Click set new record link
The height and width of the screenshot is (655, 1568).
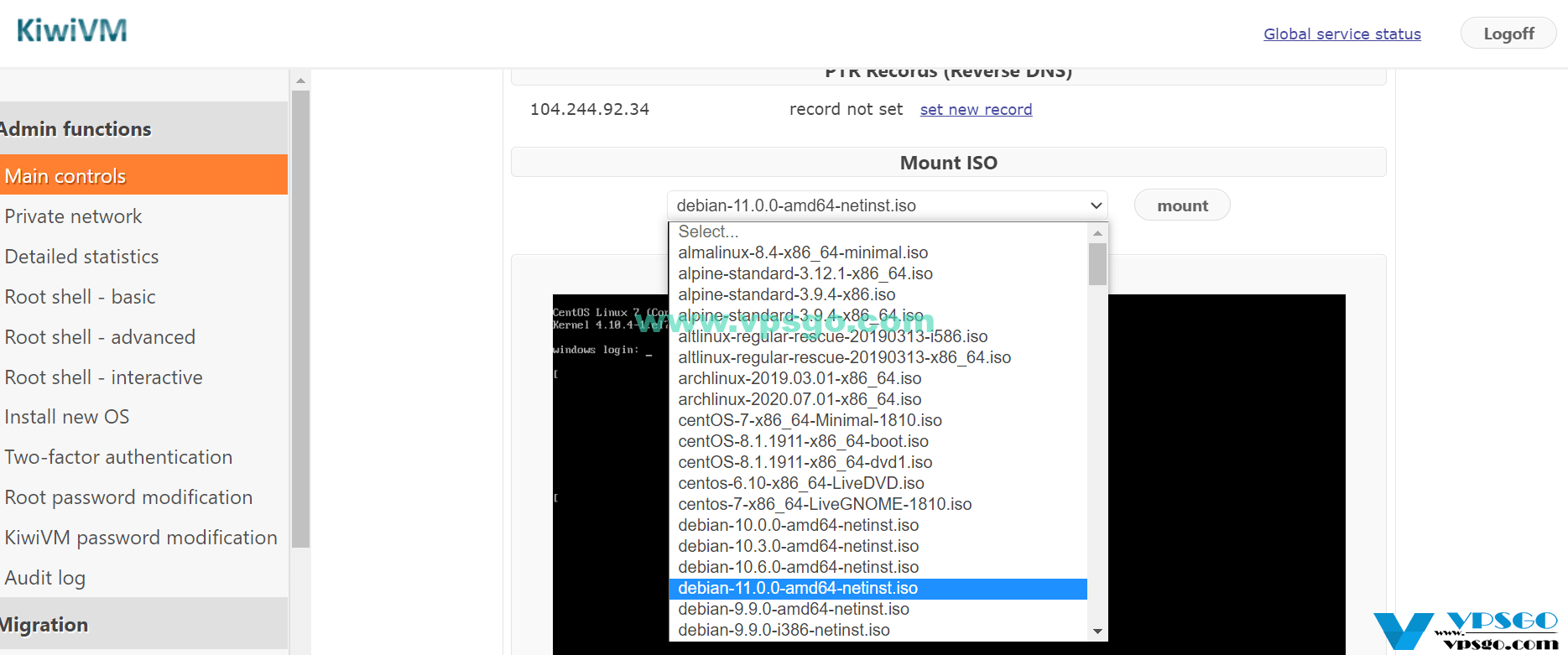pyautogui.click(x=976, y=110)
